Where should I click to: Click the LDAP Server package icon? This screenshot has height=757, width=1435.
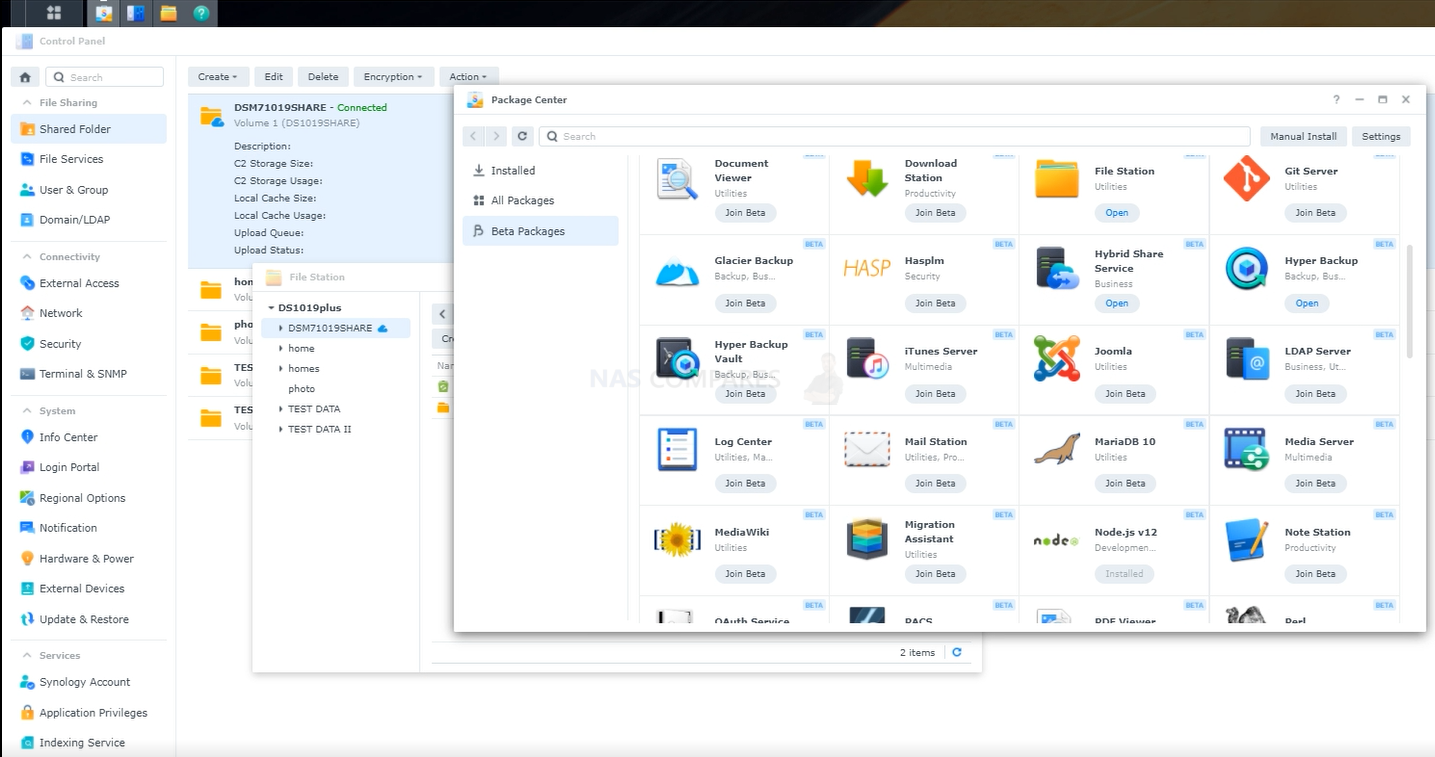1247,358
